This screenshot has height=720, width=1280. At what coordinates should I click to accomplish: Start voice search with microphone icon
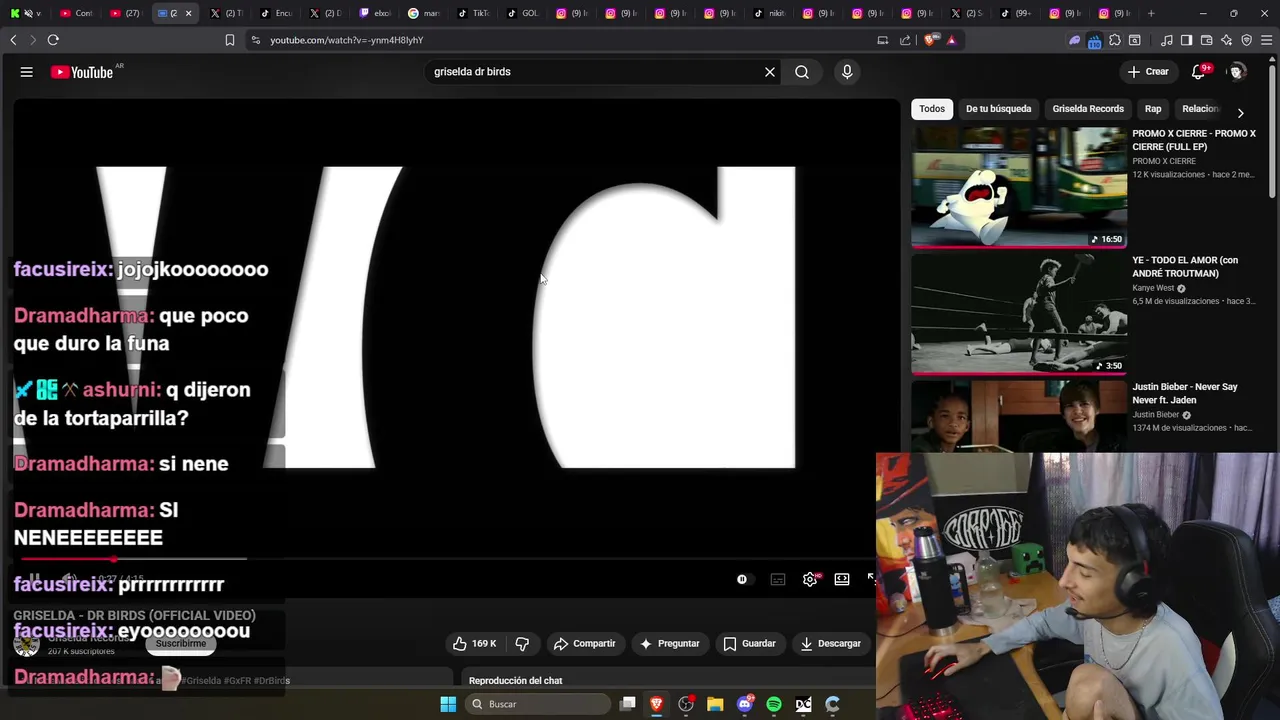(x=847, y=72)
